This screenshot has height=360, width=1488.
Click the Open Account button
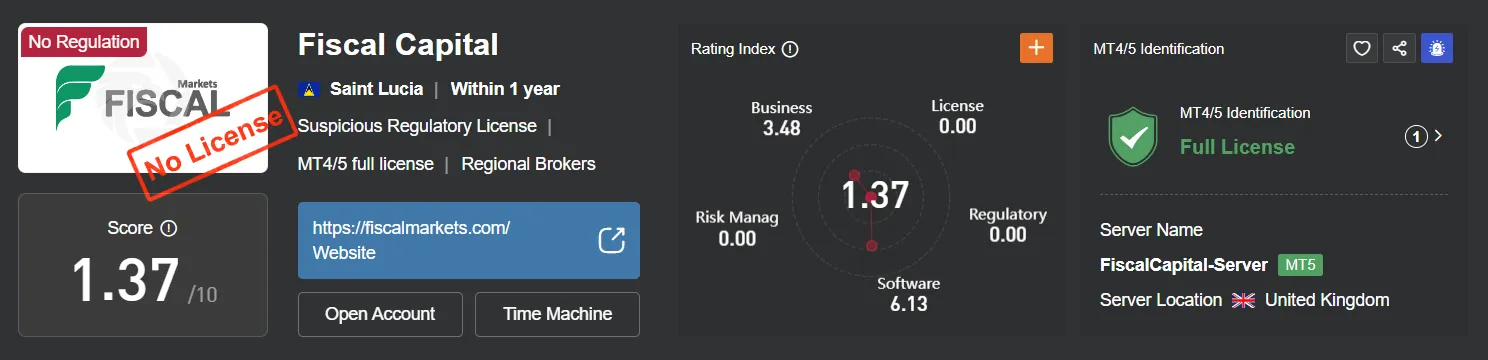(x=380, y=314)
